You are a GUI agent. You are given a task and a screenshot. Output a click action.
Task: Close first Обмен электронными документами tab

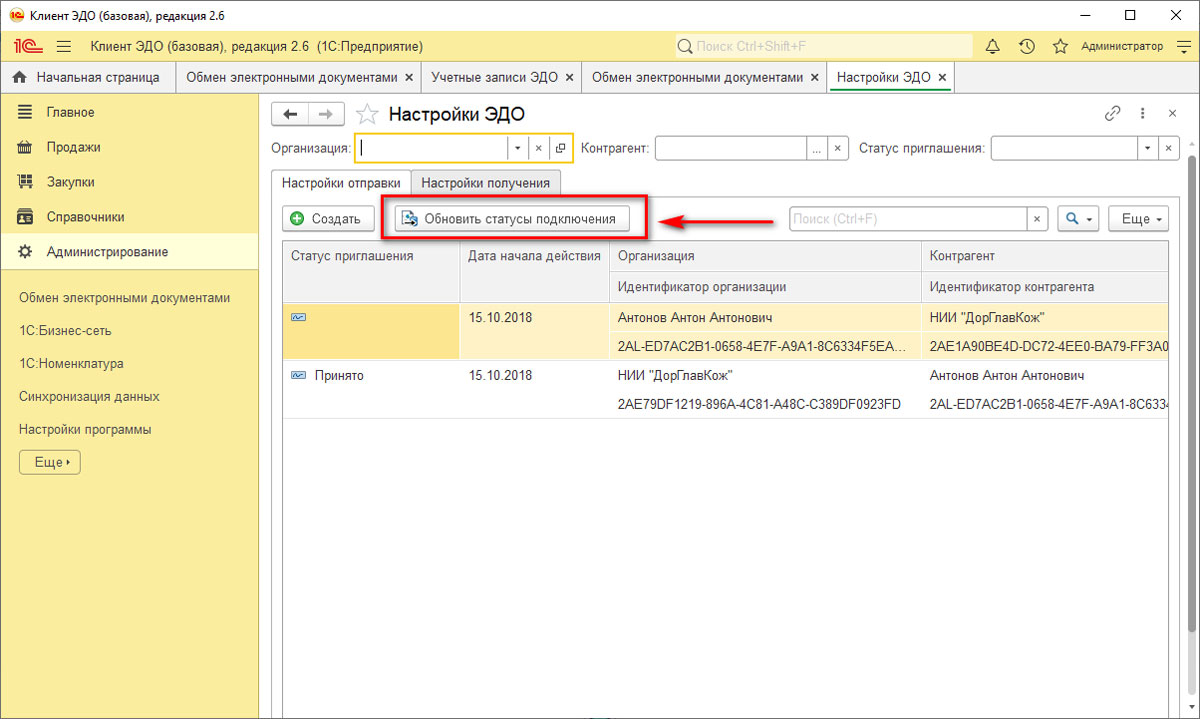409,77
